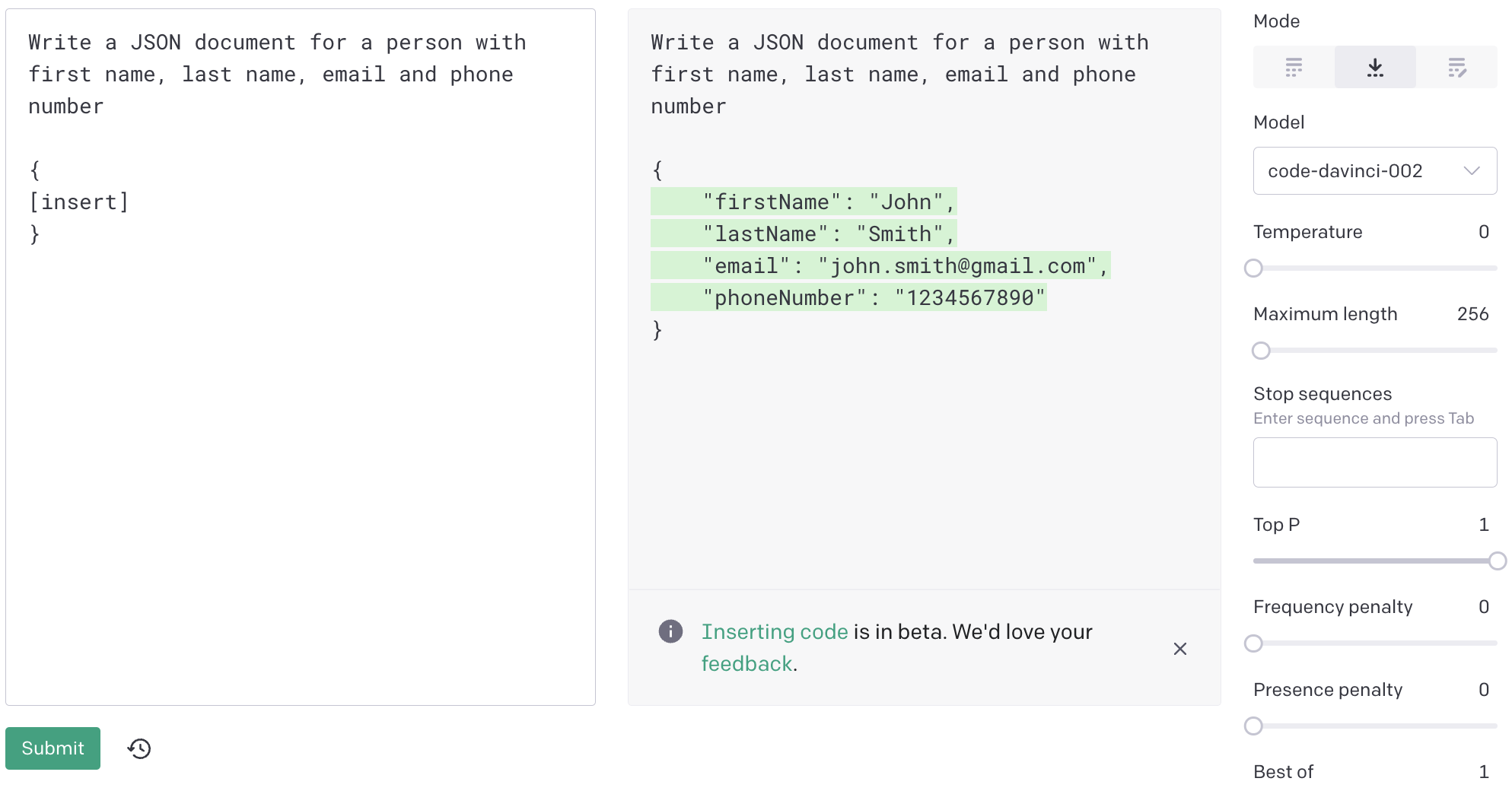Focus the Stop sequences input field
Image resolution: width=1512 pixels, height=791 pixels.
[1374, 462]
